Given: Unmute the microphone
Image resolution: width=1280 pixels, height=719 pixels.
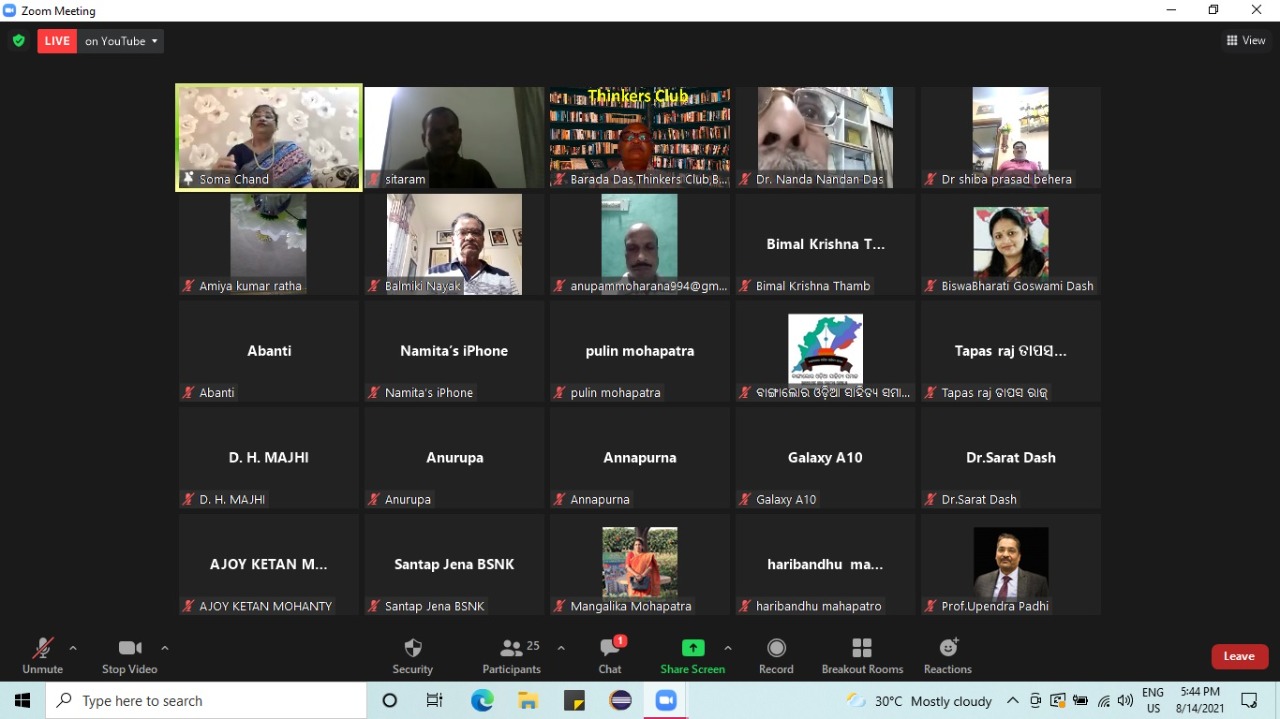Looking at the screenshot, I should pos(42,655).
